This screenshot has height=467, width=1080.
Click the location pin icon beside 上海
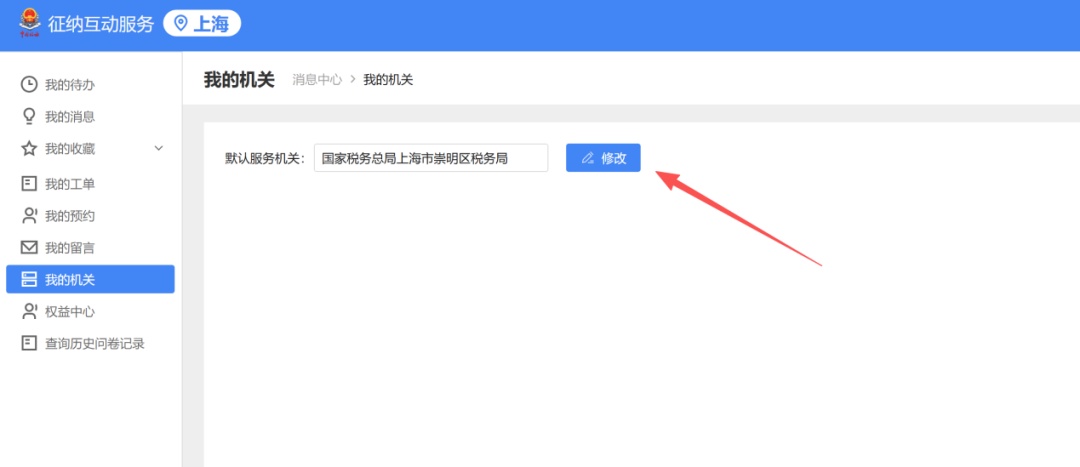coord(181,24)
